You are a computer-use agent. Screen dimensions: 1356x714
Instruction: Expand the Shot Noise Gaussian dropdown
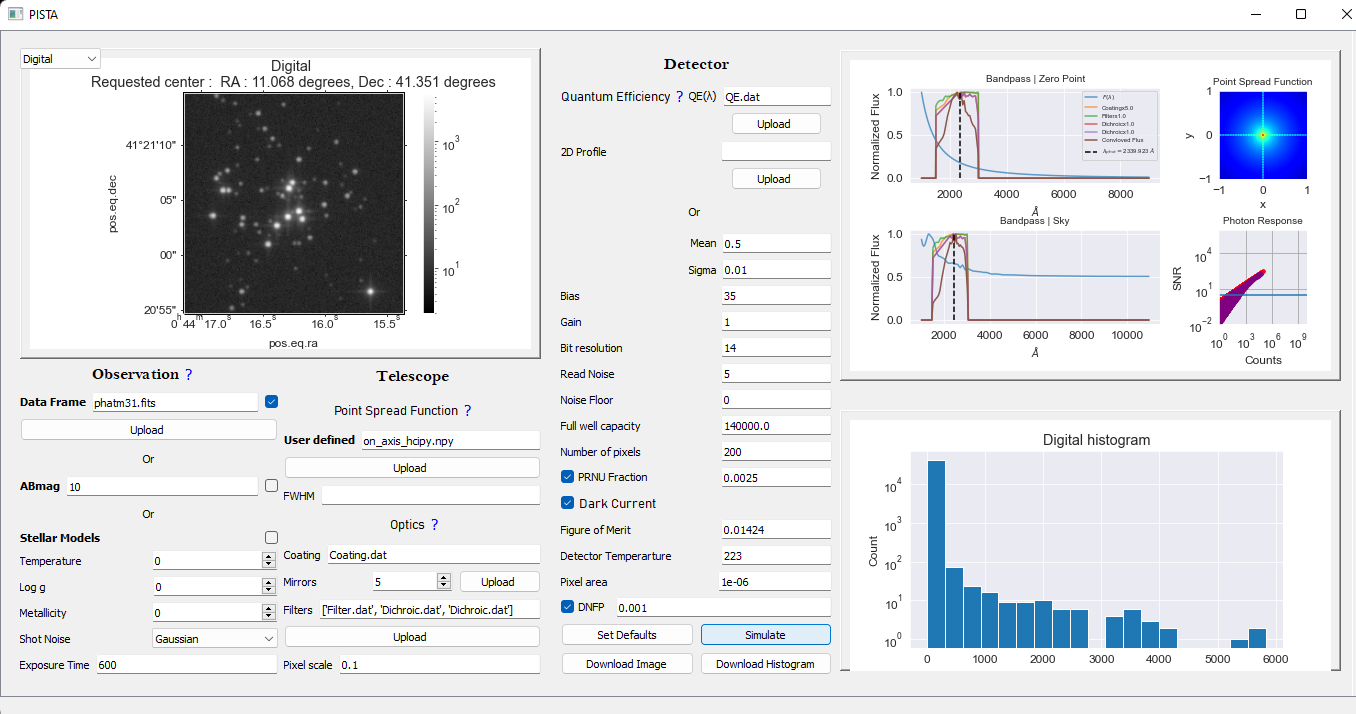point(214,638)
